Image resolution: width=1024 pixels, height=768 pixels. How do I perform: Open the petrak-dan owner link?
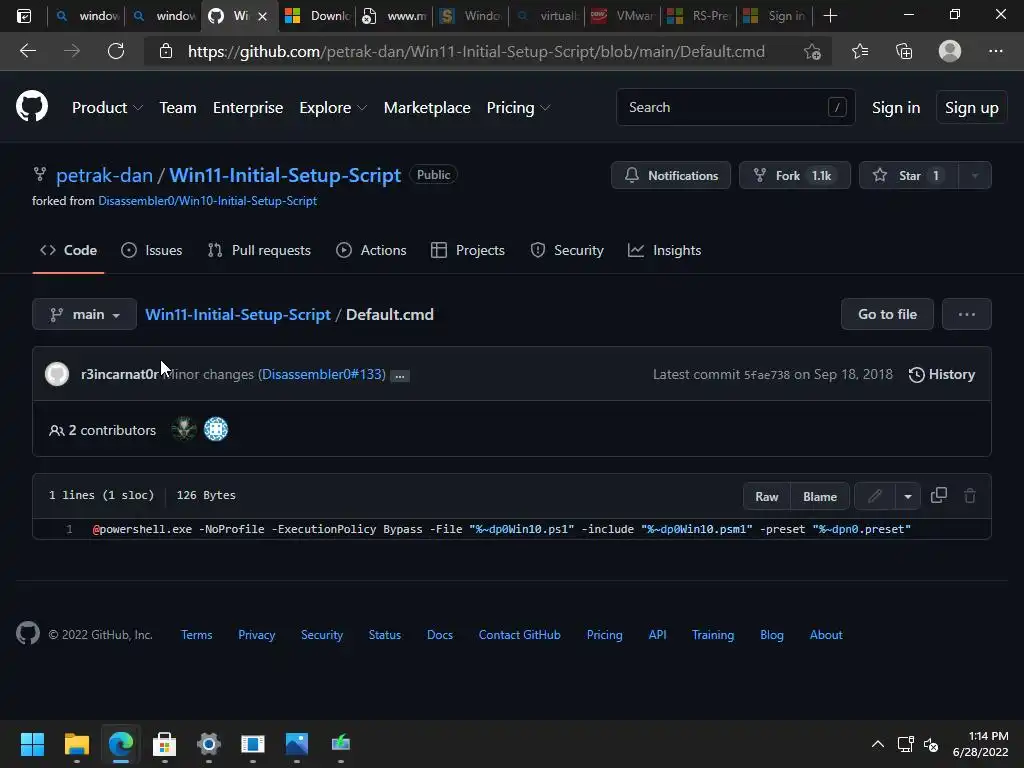(104, 175)
